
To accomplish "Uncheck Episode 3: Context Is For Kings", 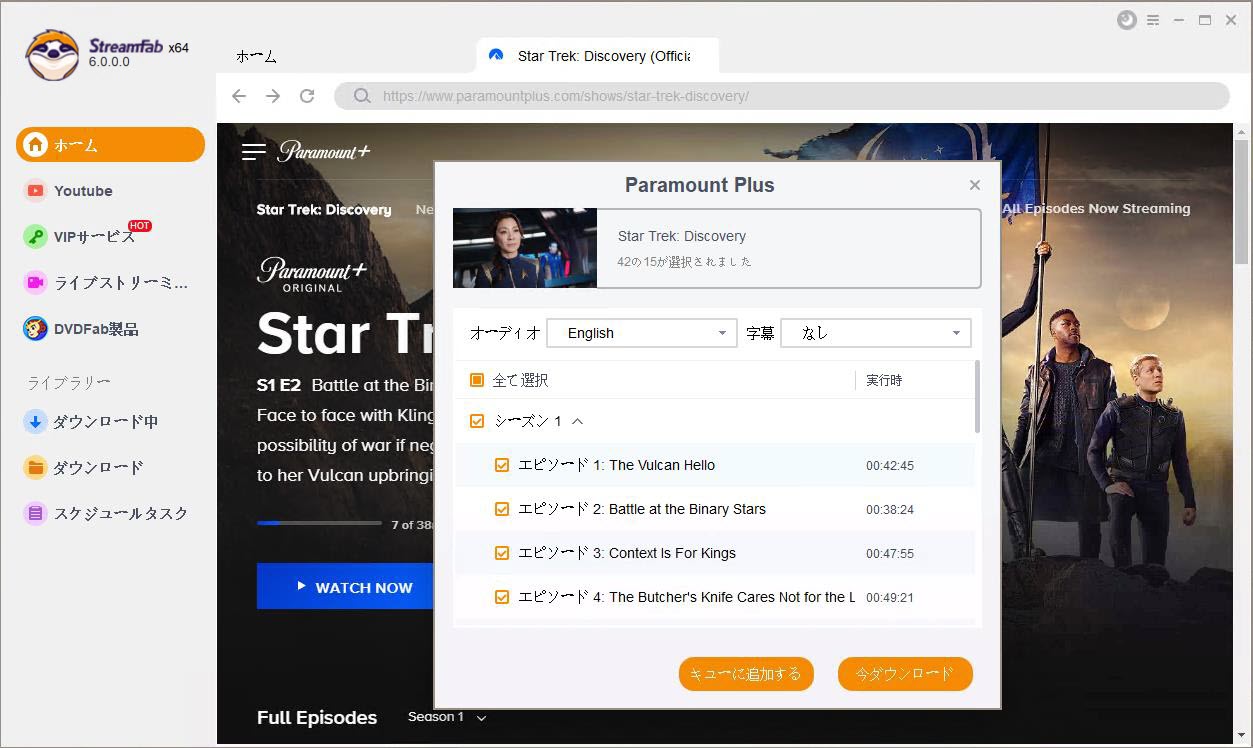I will (502, 553).
